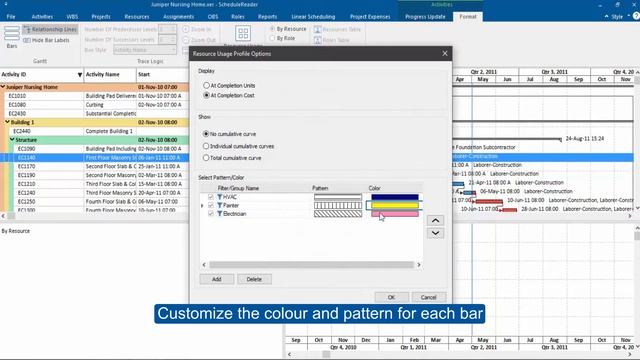This screenshot has height=360, width=640.
Task: Click the Zoom In icon in Trace Logic
Action: [x=186, y=29]
